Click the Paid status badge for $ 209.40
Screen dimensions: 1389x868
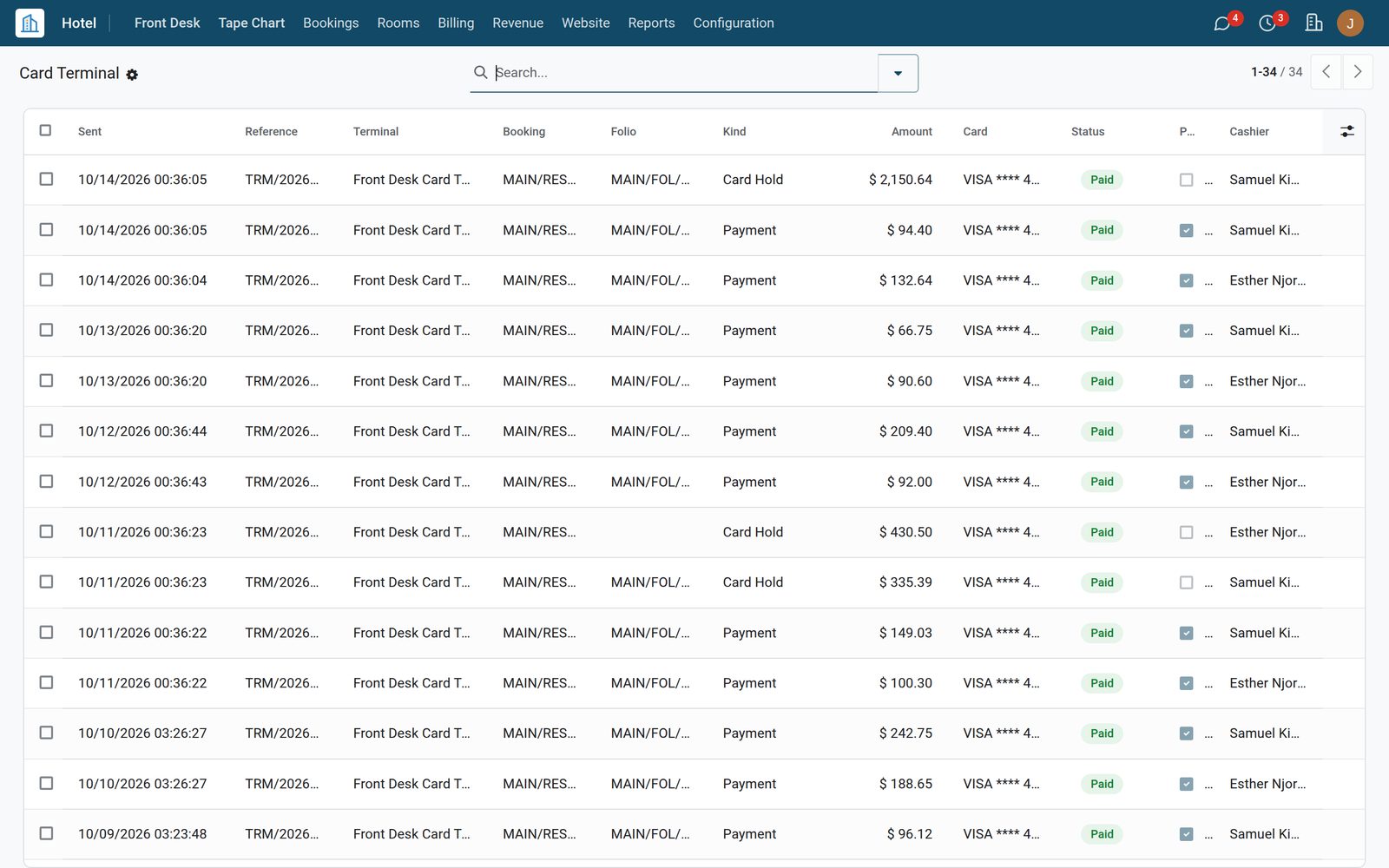[x=1102, y=431]
